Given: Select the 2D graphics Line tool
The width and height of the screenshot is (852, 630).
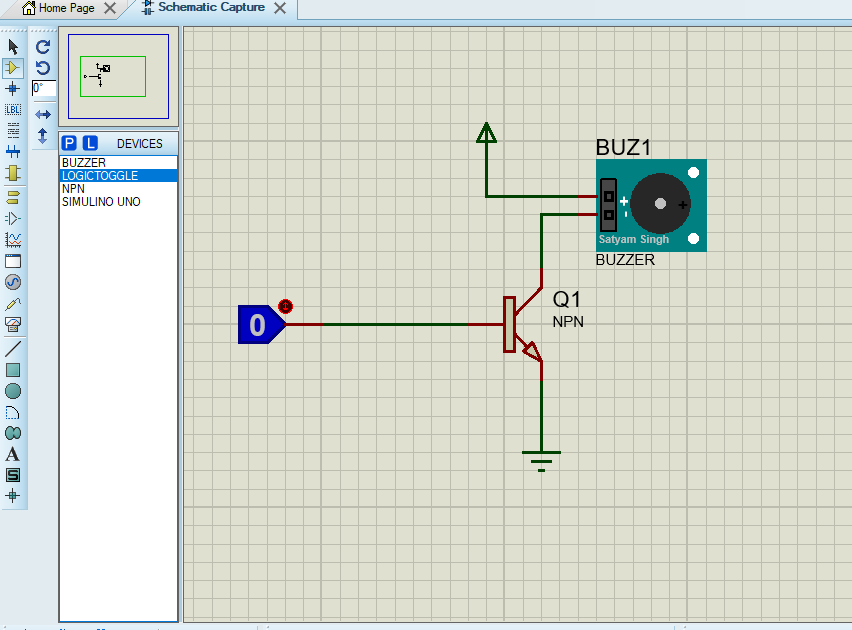Looking at the screenshot, I should [x=13, y=348].
